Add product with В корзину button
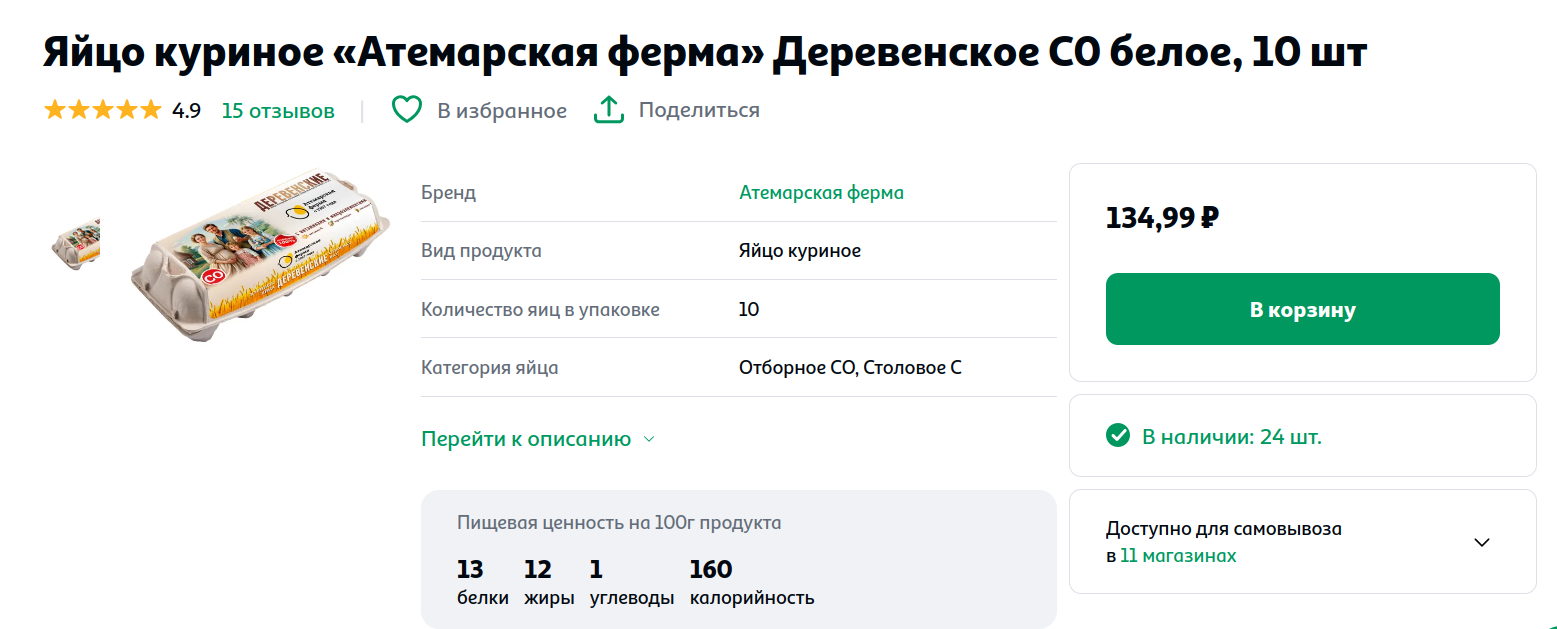 (1302, 309)
